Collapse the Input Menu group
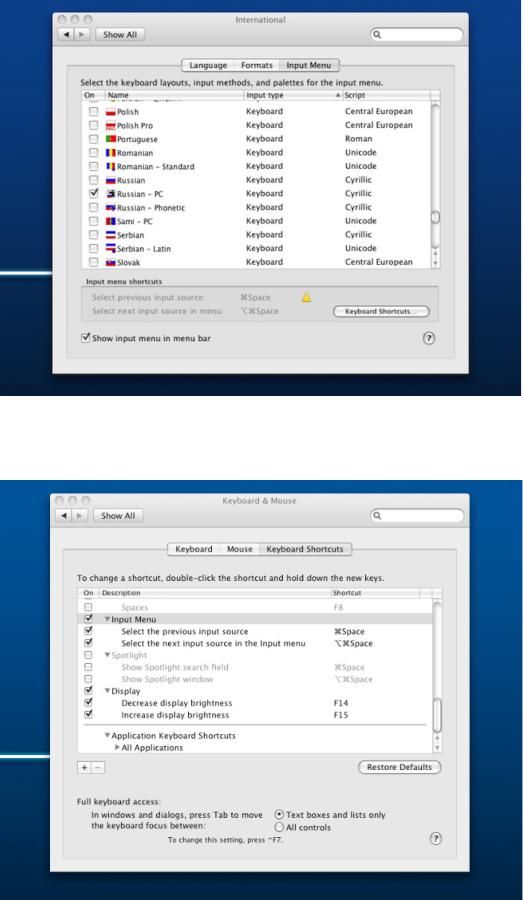The image size is (523, 900). 107,620
